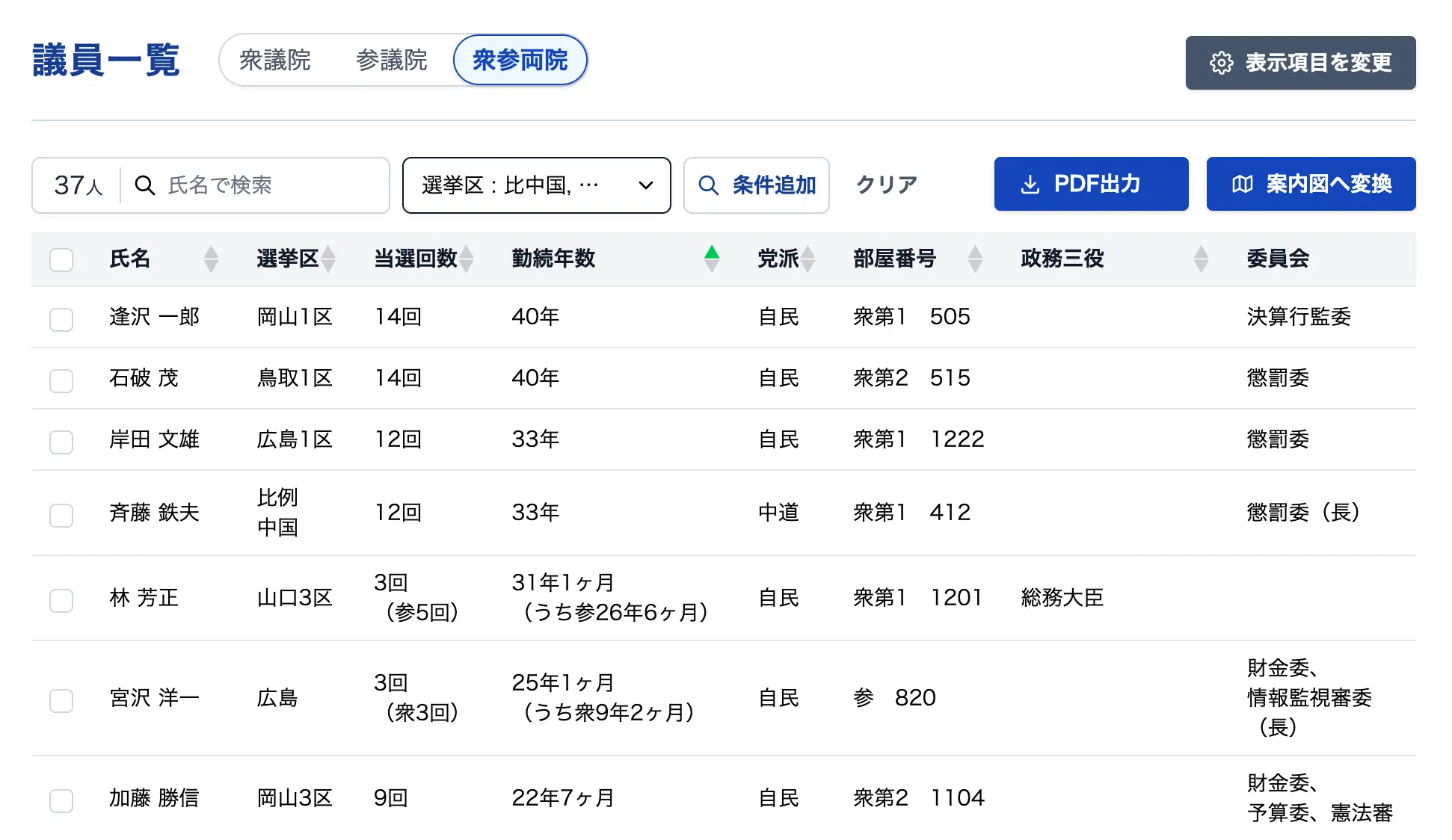Click the map icon in 案内図へ変換 button
The width and height of the screenshot is (1452, 840).
(1243, 185)
